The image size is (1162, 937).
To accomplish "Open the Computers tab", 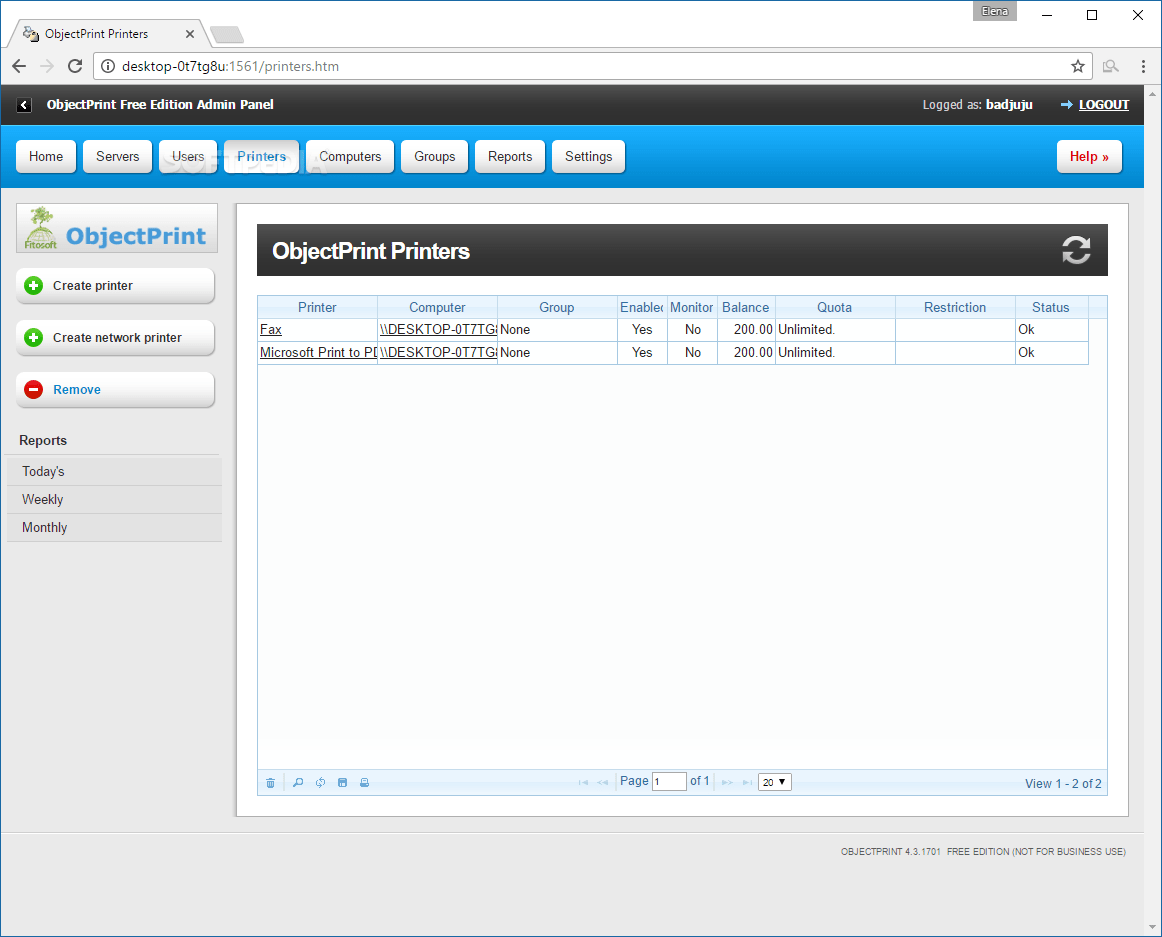I will [350, 156].
